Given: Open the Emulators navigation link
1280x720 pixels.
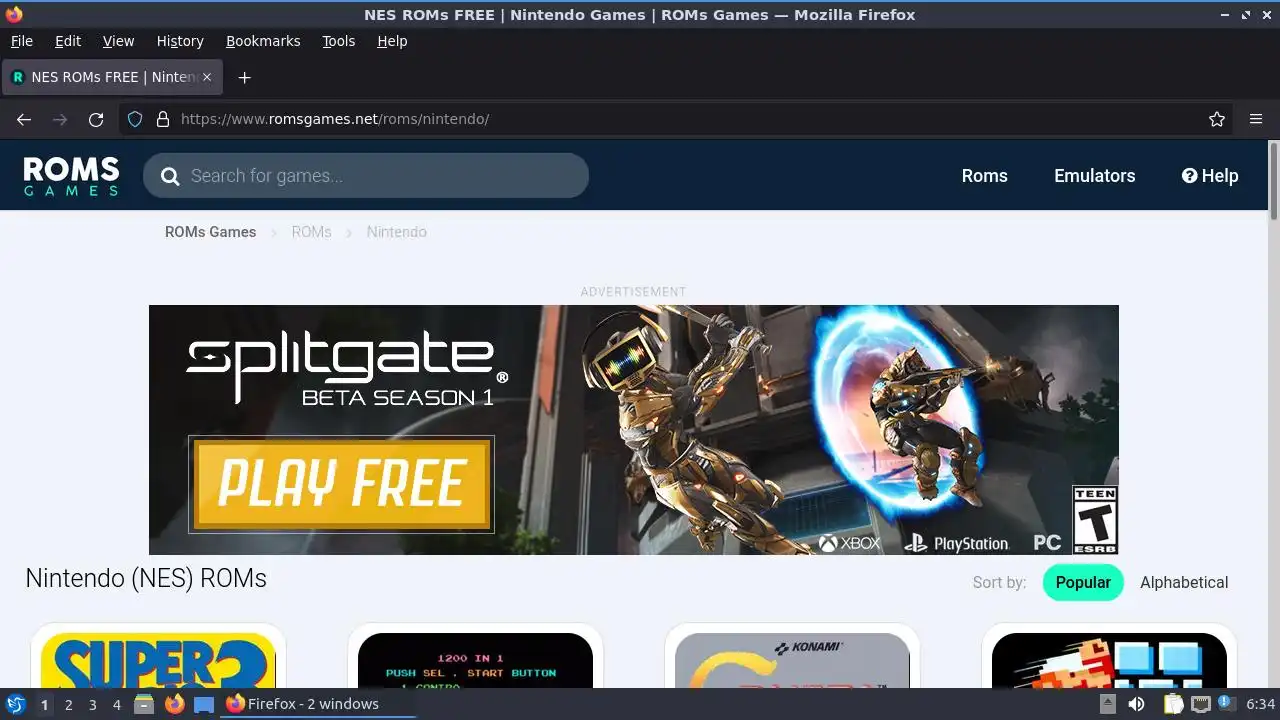Looking at the screenshot, I should (x=1094, y=176).
